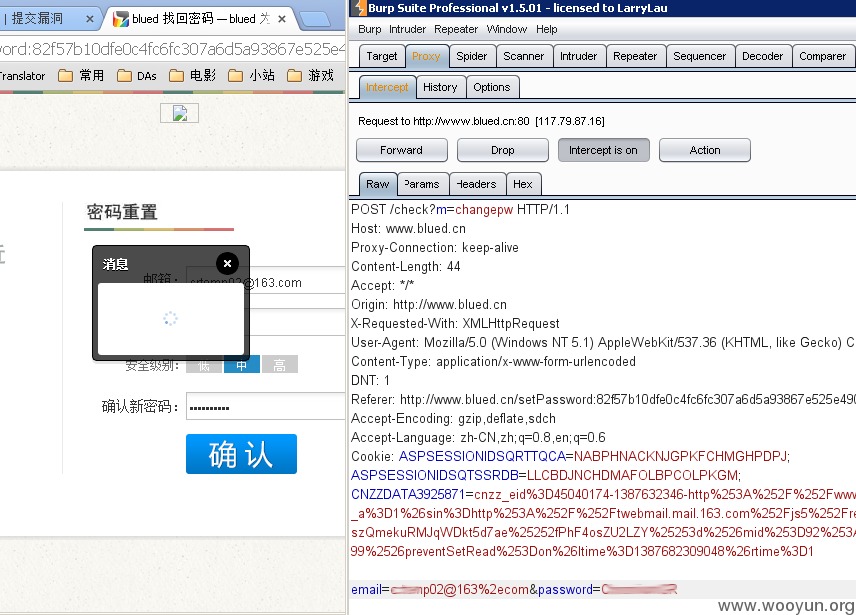Viewport: 856px width, 615px height.
Task: Open the Burp menu
Action: pos(370,29)
